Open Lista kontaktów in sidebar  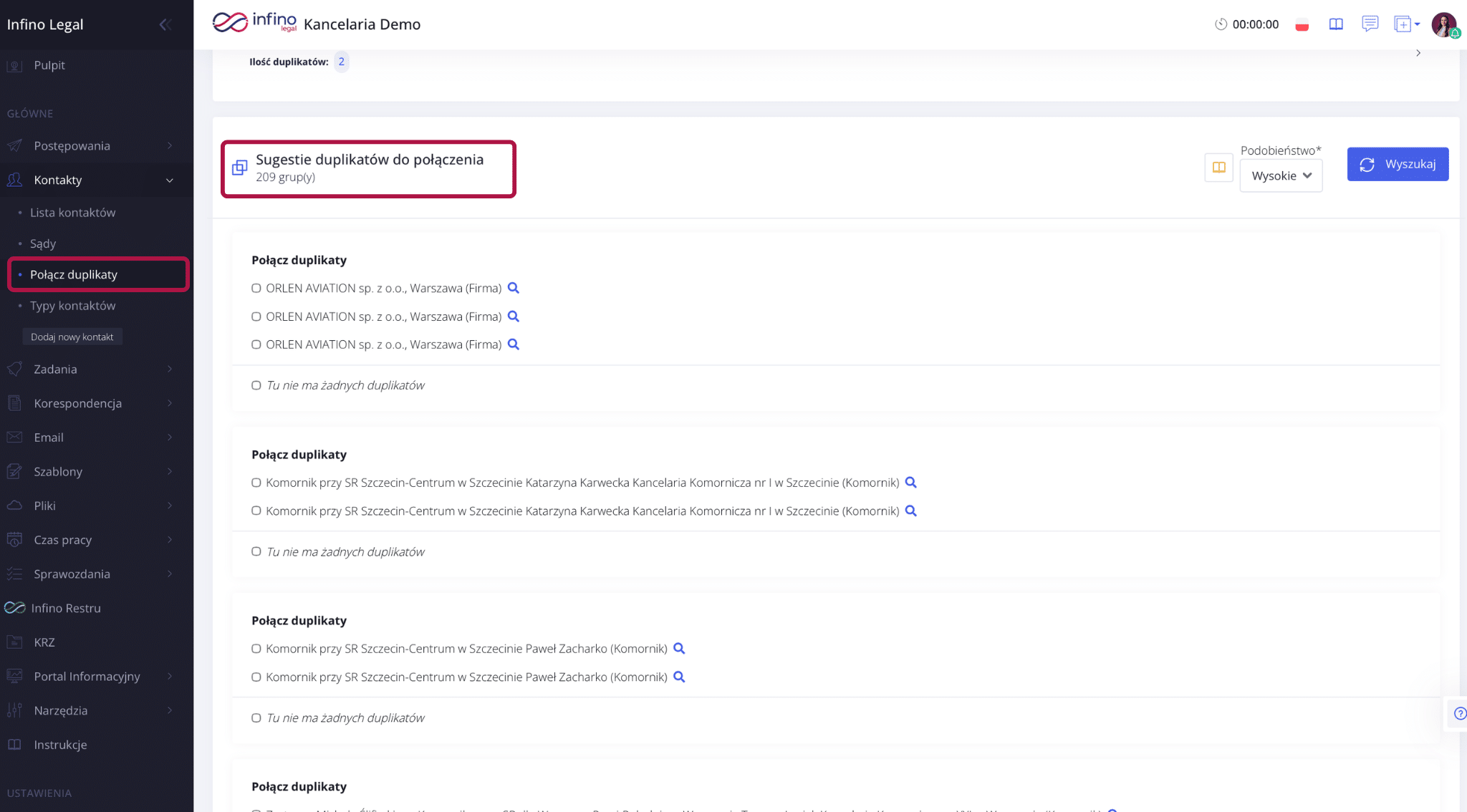[x=72, y=213]
